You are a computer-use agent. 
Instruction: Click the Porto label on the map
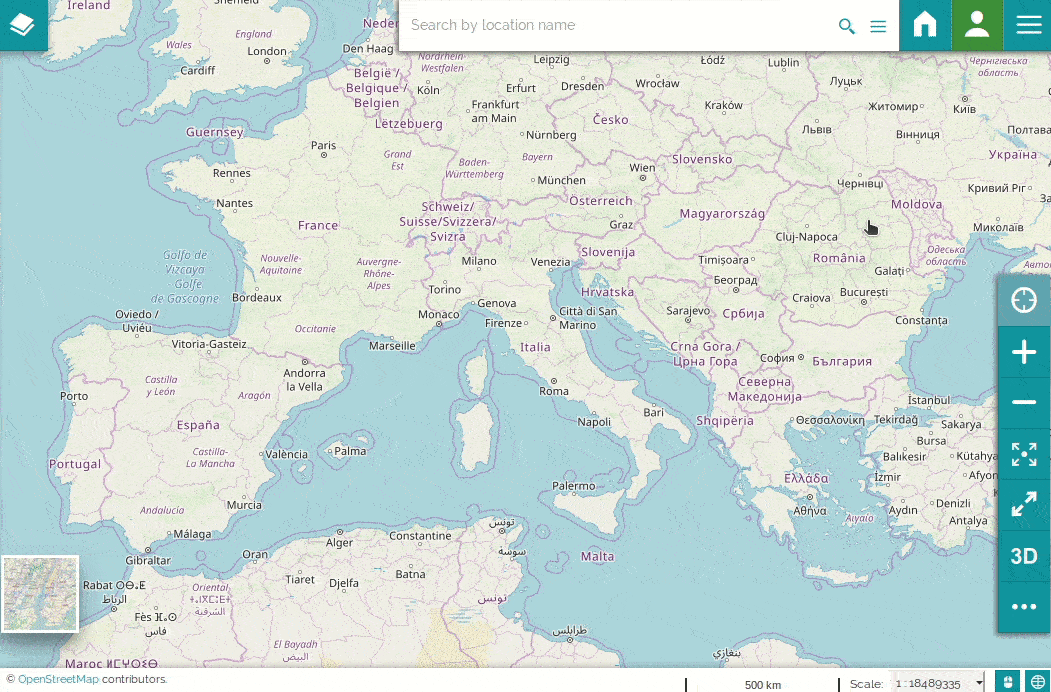(74, 396)
